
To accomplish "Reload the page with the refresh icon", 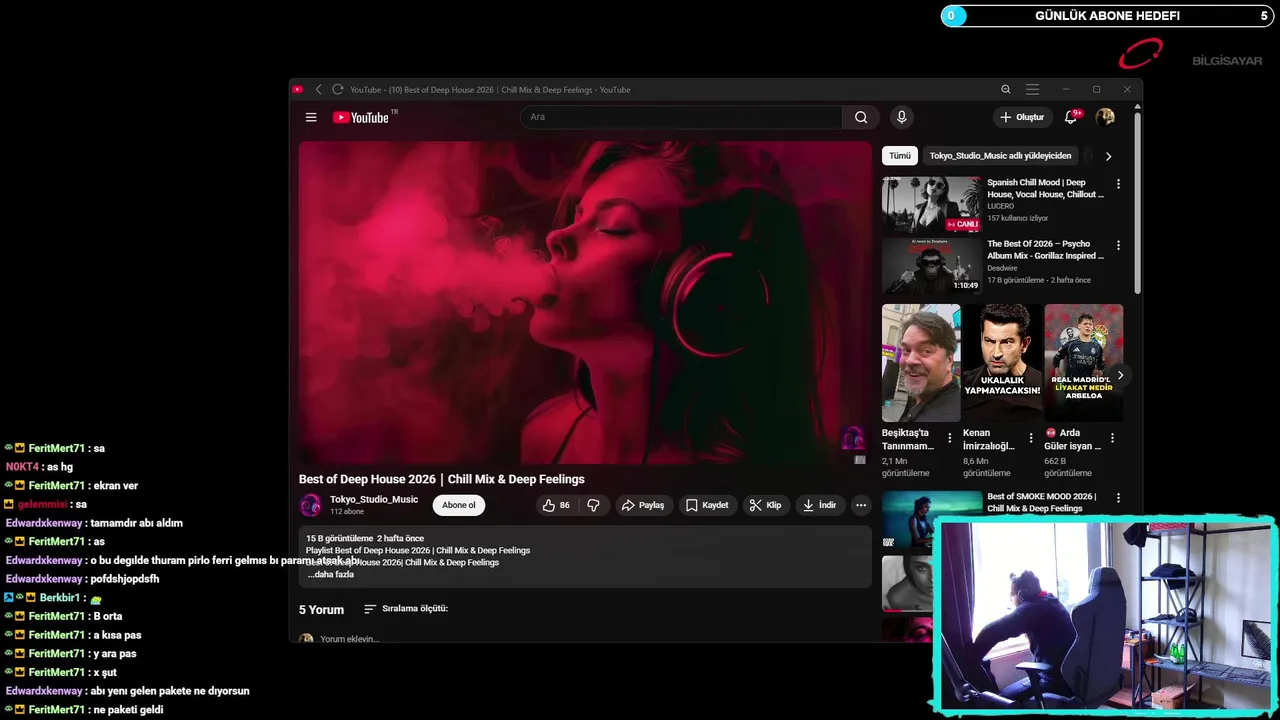I will point(337,90).
